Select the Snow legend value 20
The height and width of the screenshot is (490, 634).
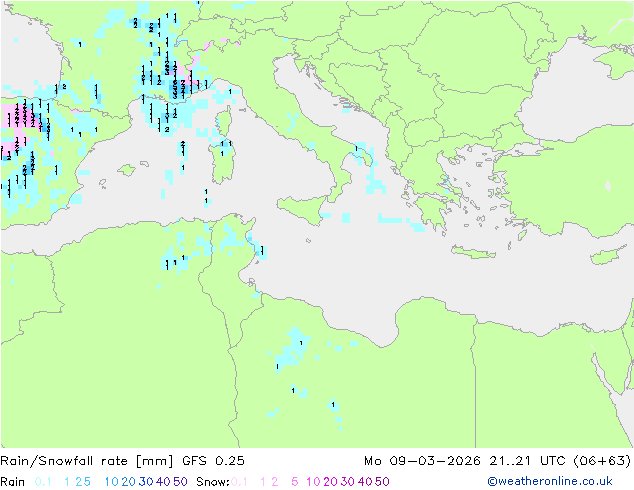[x=330, y=482]
